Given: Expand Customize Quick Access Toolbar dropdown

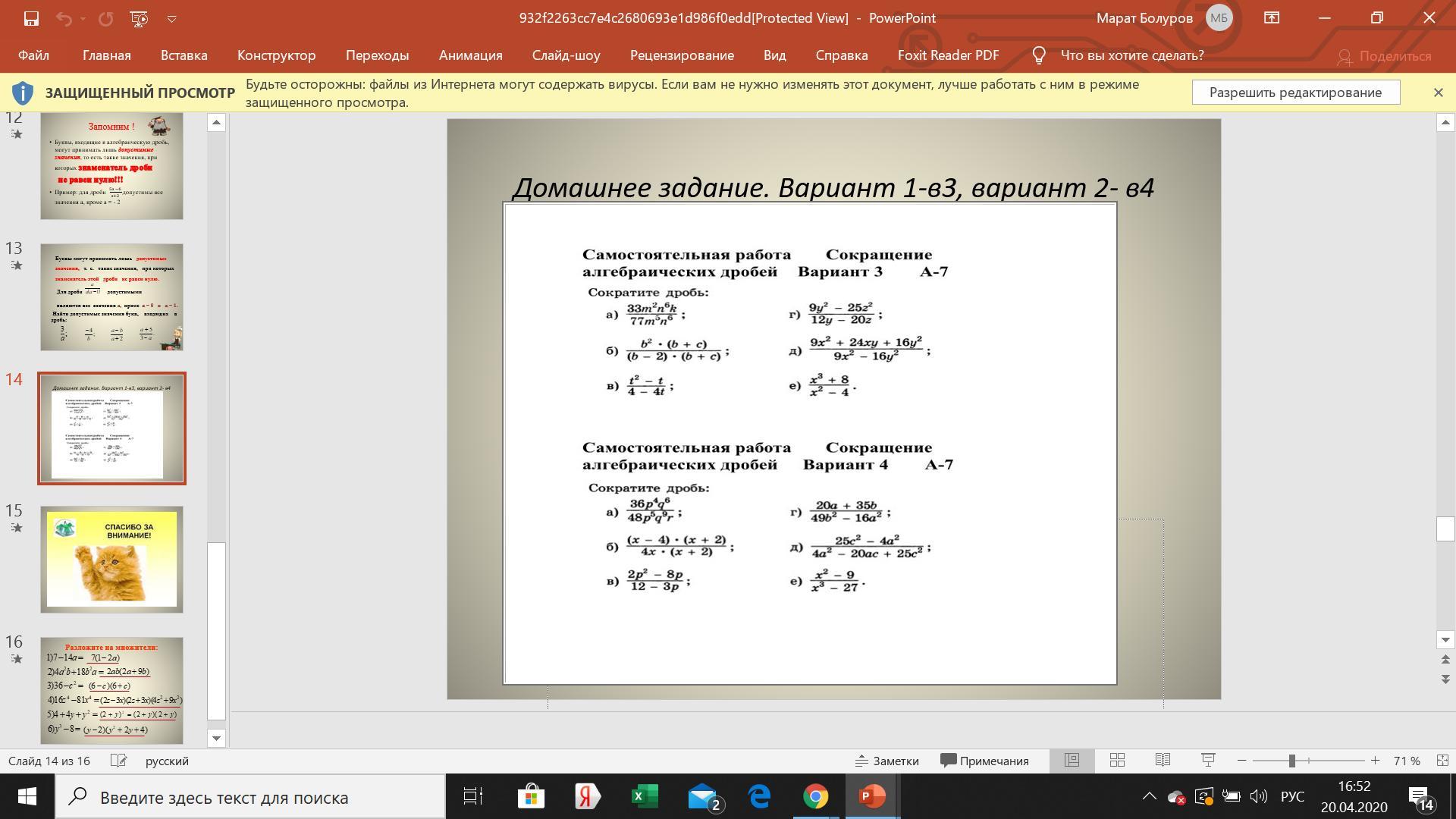Looking at the screenshot, I should tap(171, 18).
